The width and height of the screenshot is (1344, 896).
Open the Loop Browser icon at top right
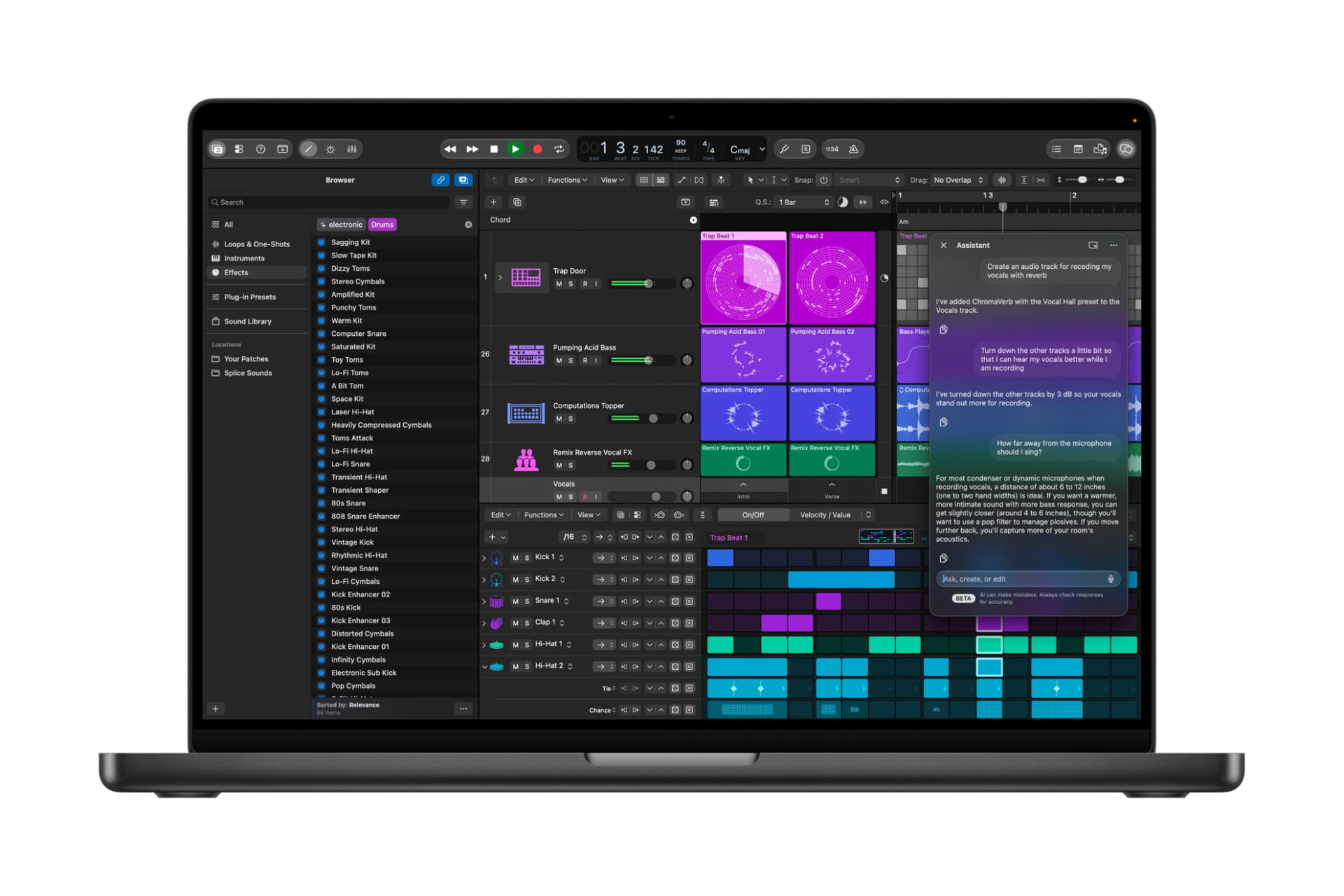tap(1100, 149)
